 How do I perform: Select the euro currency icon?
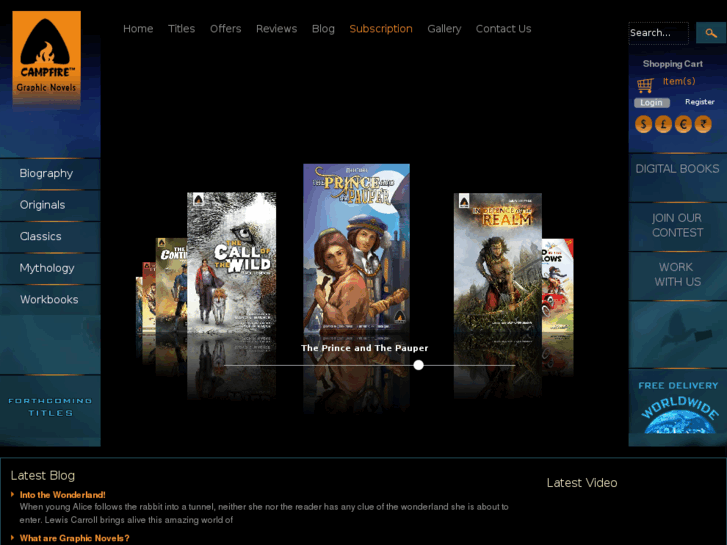pyautogui.click(x=683, y=124)
